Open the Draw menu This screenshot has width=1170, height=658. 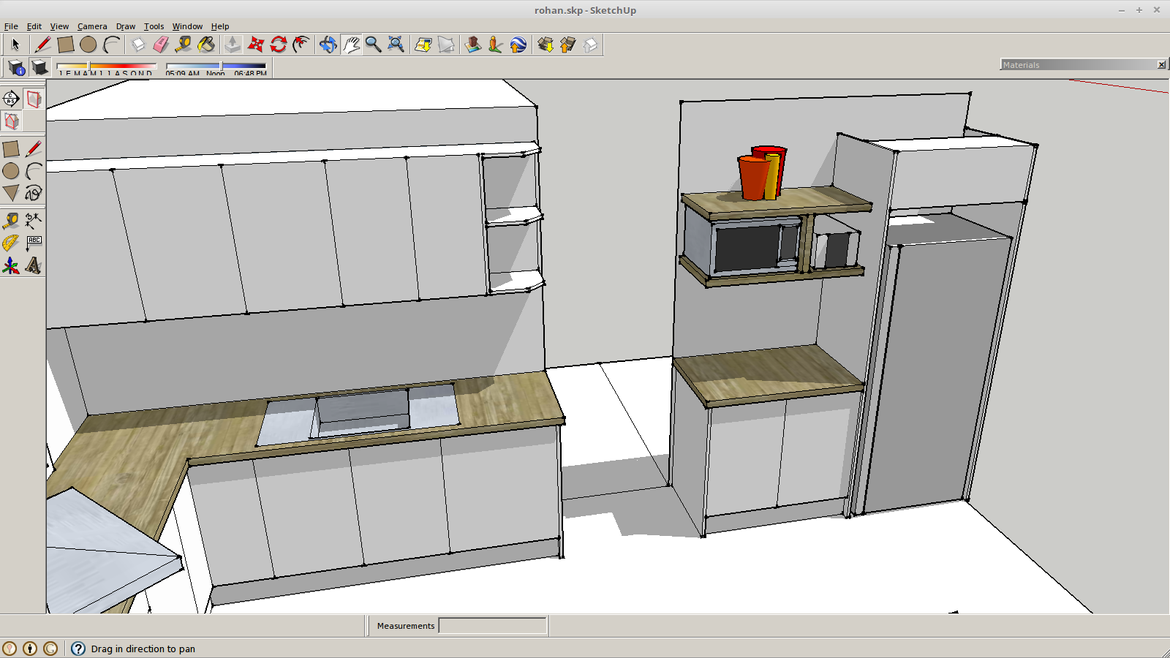tap(125, 26)
